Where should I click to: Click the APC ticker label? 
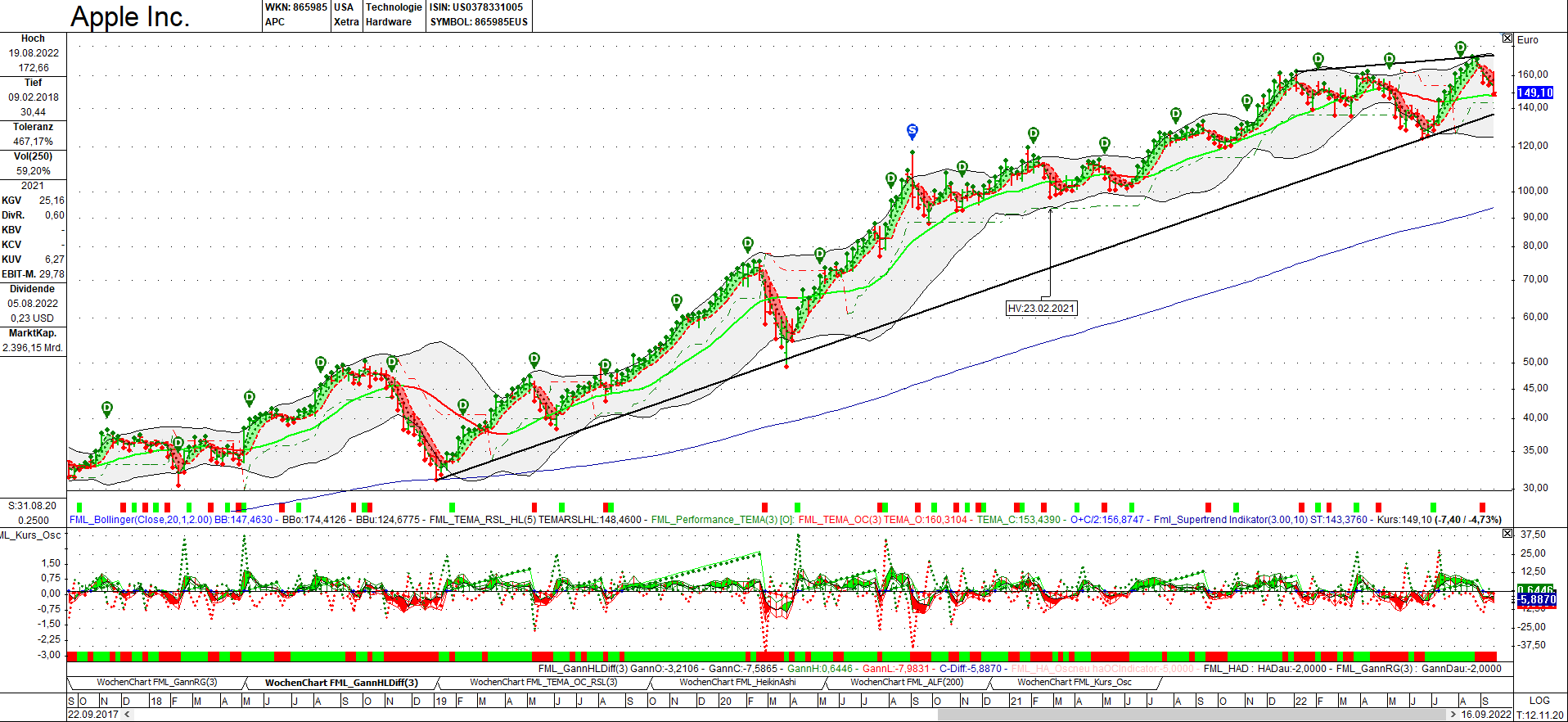[x=275, y=22]
